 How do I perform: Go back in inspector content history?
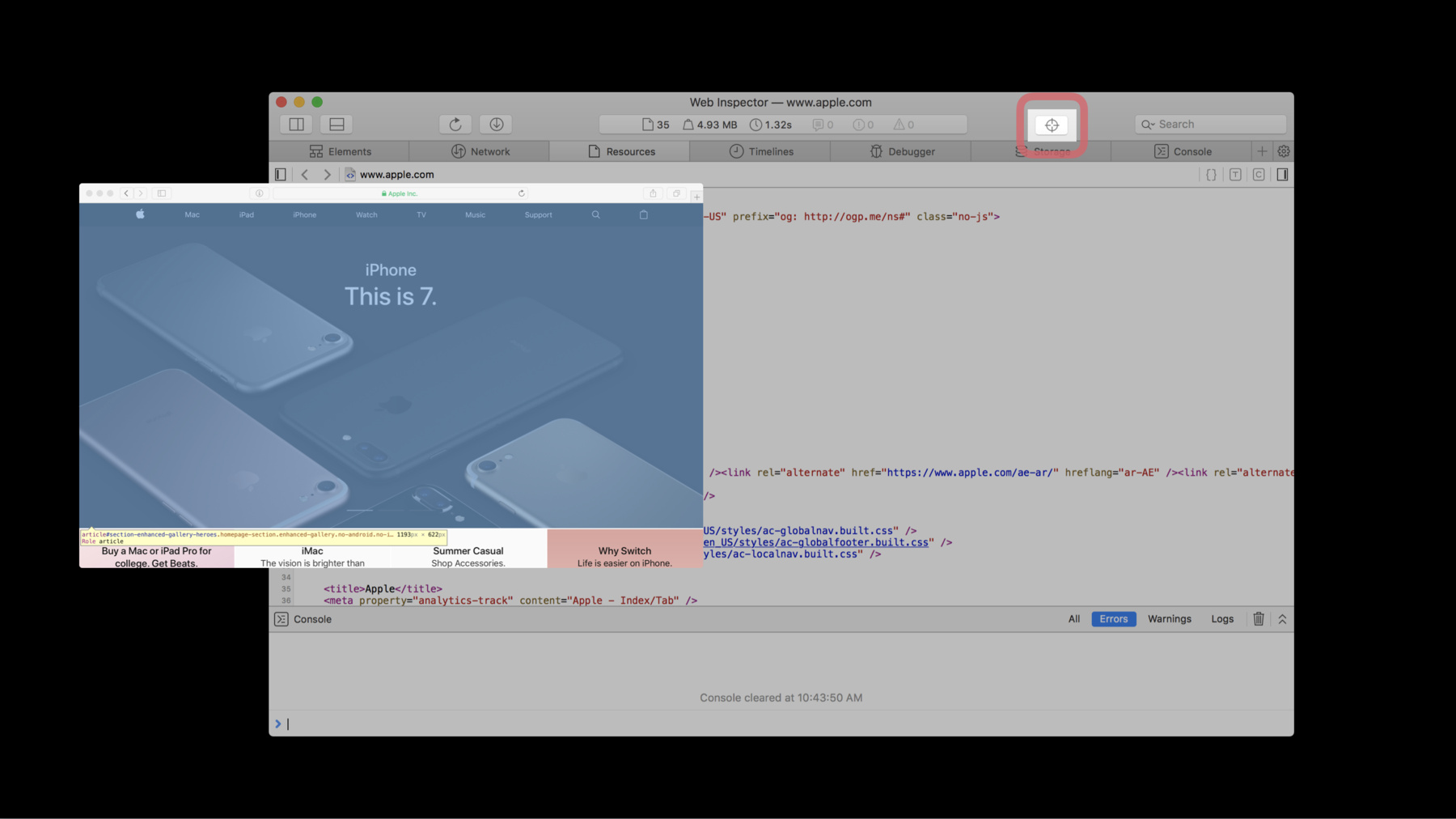tap(305, 174)
